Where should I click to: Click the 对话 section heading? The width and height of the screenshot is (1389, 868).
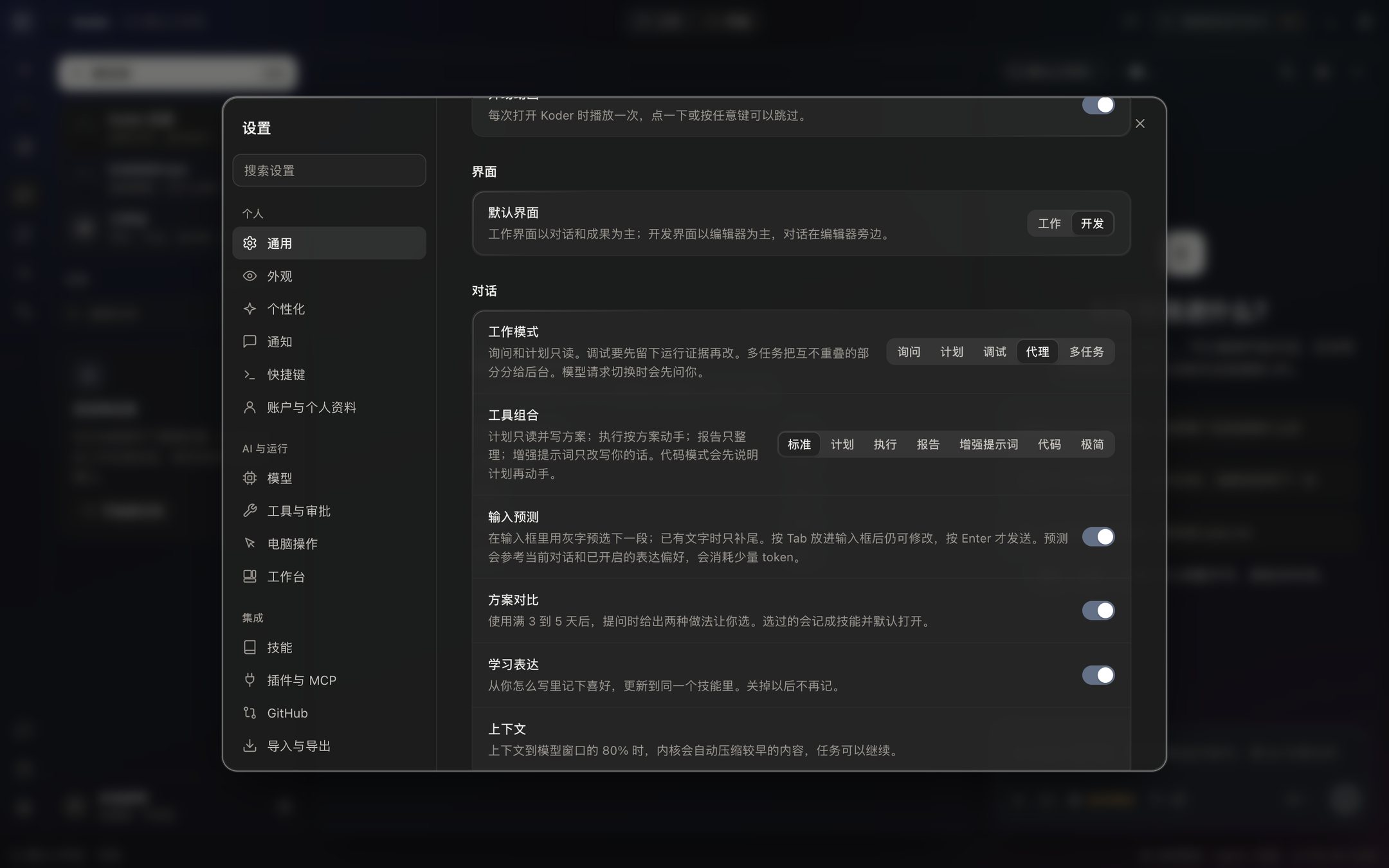(x=484, y=291)
